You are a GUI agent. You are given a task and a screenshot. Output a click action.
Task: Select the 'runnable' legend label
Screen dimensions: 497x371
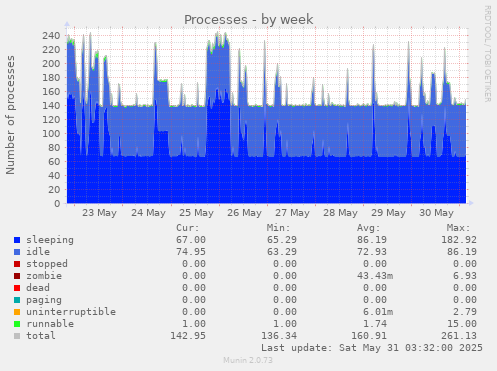[x=50, y=324]
